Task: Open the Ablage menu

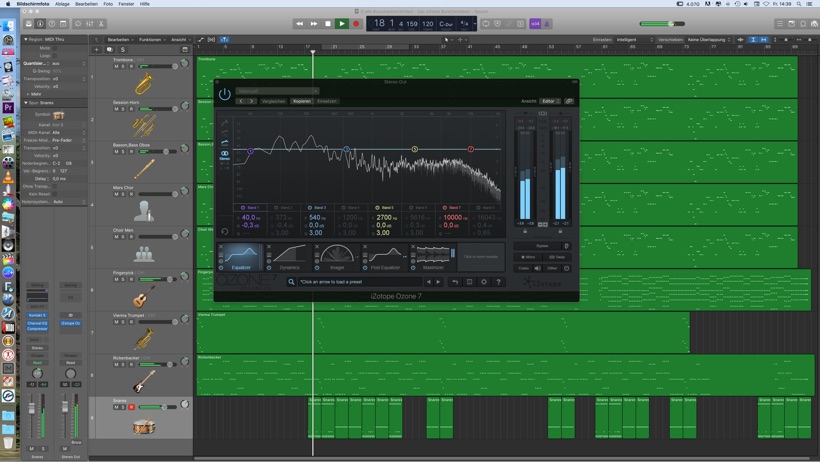Action: click(62, 4)
